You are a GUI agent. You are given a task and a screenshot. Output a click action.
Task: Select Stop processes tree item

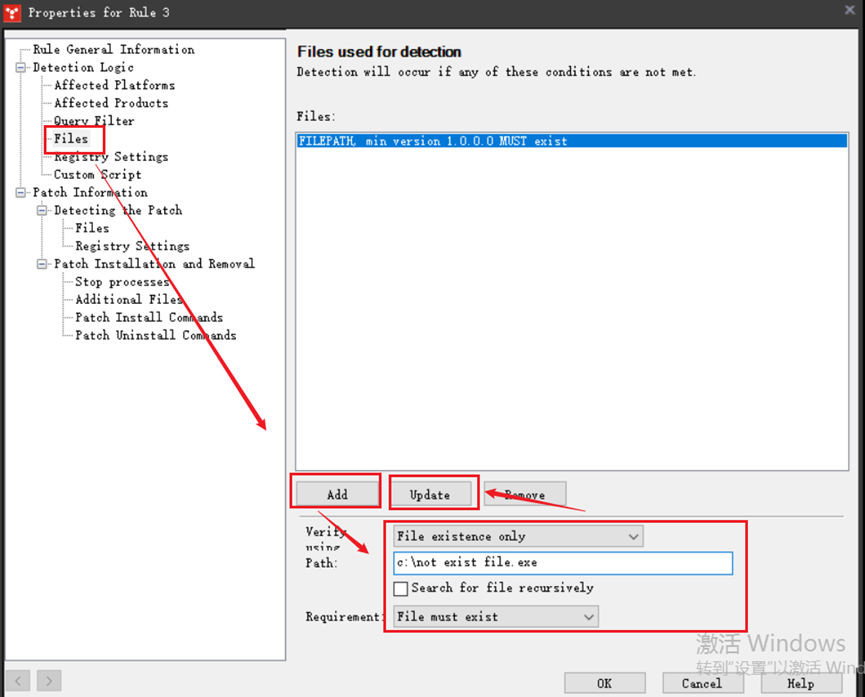point(122,282)
